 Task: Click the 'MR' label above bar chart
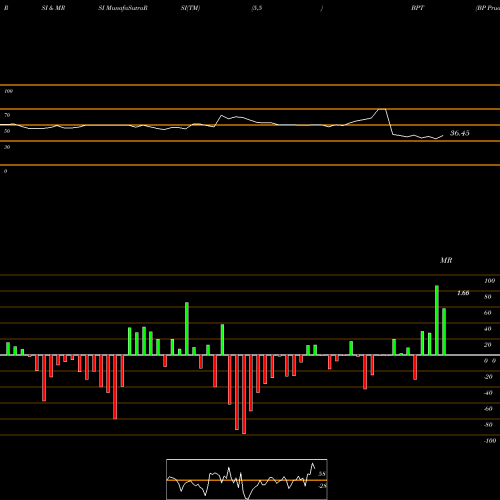(x=446, y=260)
